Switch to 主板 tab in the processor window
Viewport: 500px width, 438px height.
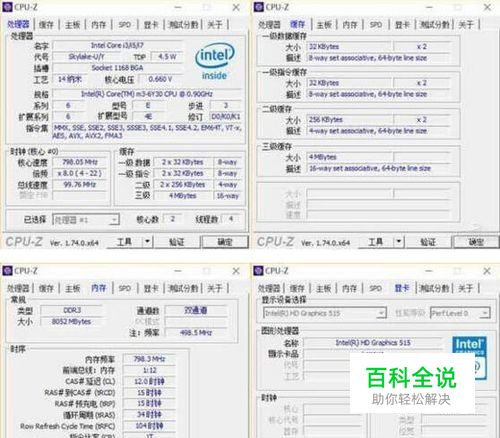pyautogui.click(x=73, y=24)
